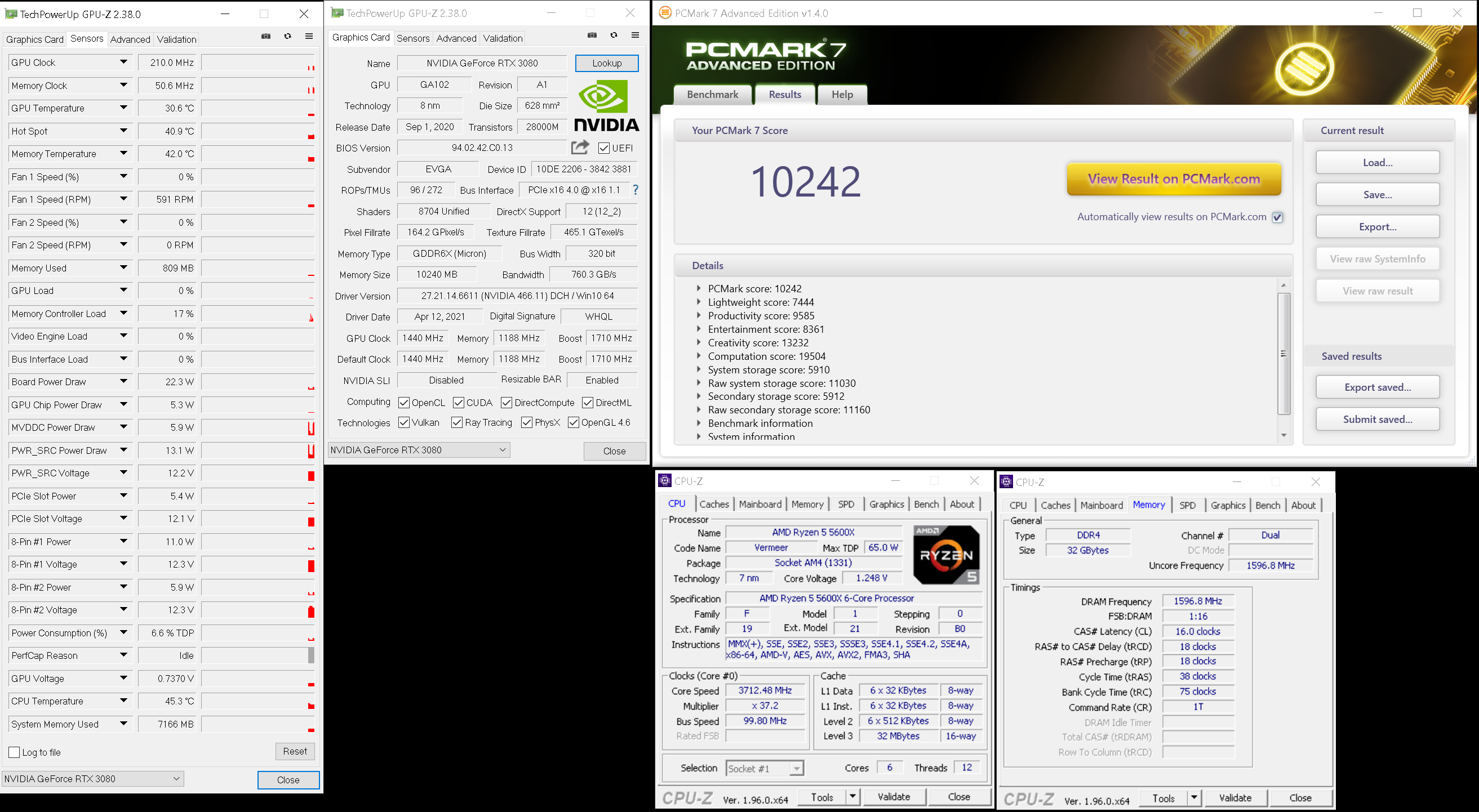
Task: Click the Ryzen 5 logo in CPU-Z
Action: coord(946,554)
